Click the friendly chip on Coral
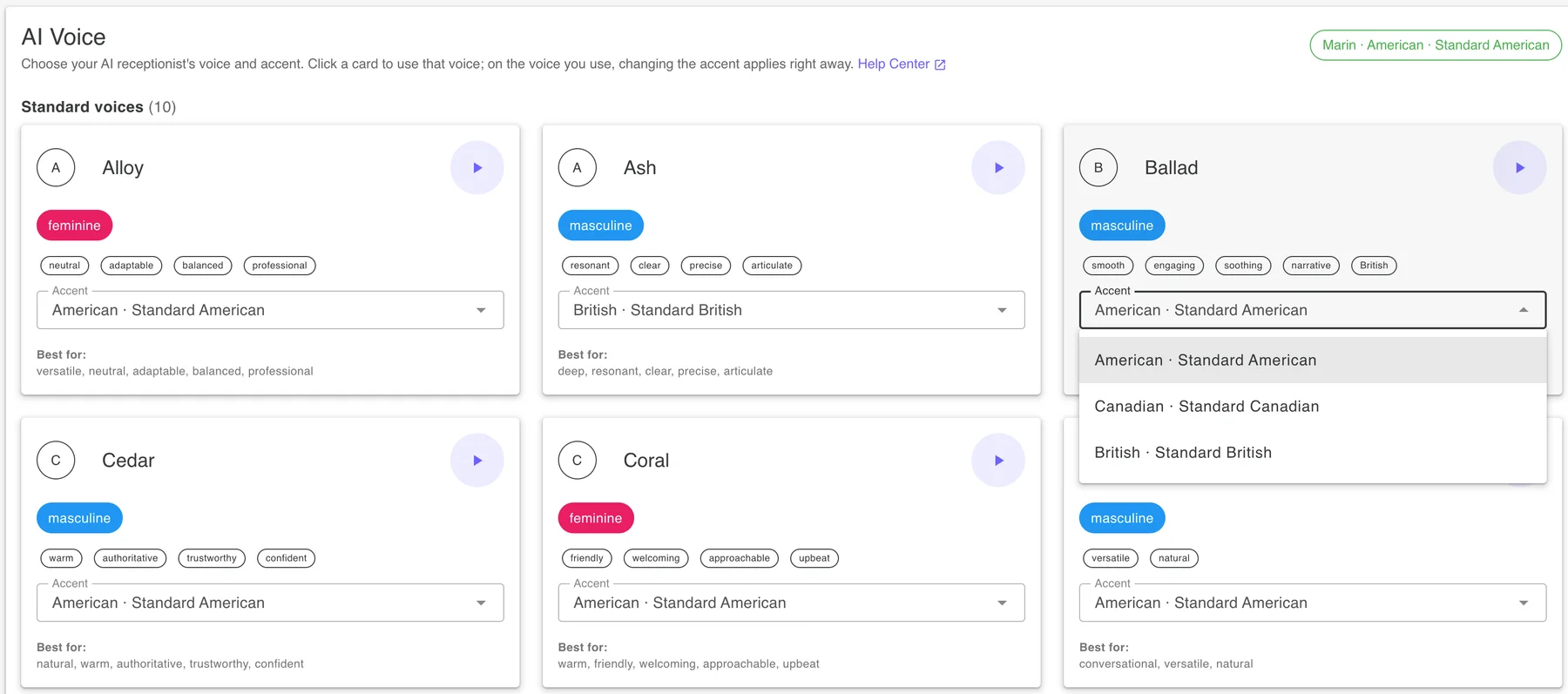The width and height of the screenshot is (1568, 694). tap(587, 558)
